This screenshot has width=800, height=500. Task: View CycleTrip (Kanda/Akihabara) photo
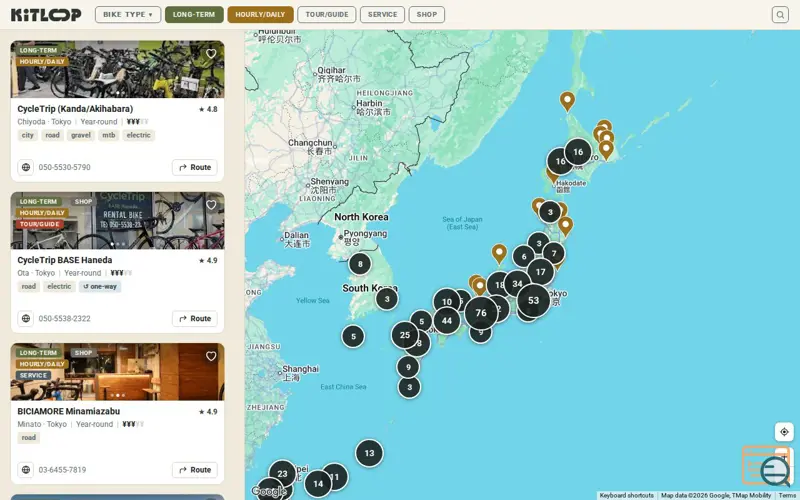(x=117, y=69)
